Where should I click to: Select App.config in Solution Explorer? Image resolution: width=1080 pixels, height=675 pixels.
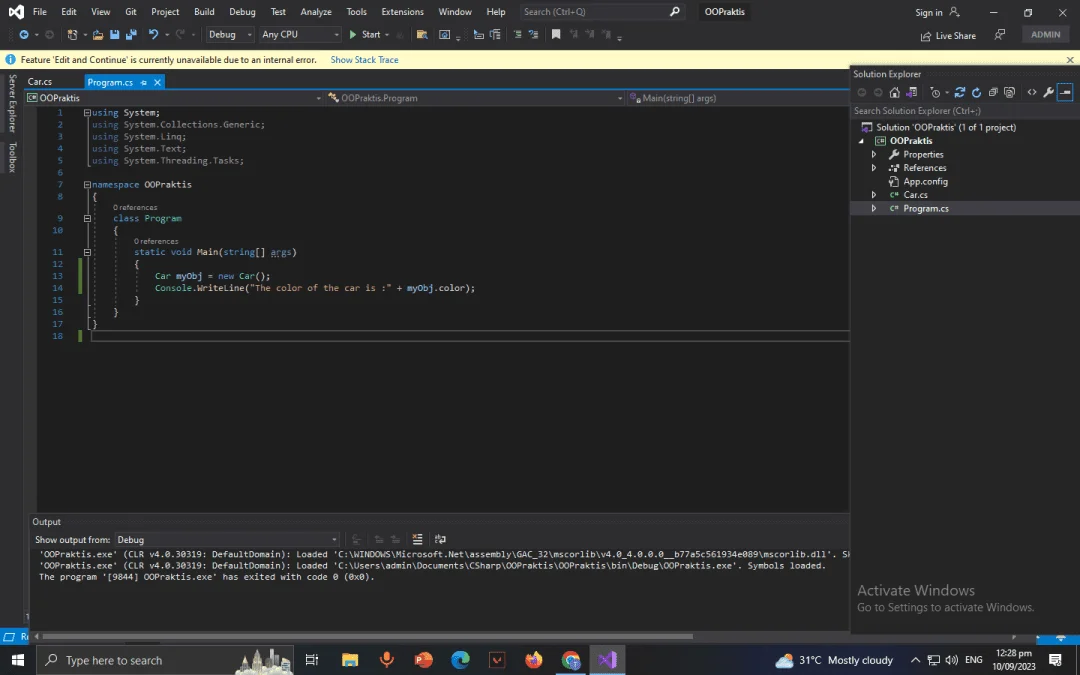925,182
